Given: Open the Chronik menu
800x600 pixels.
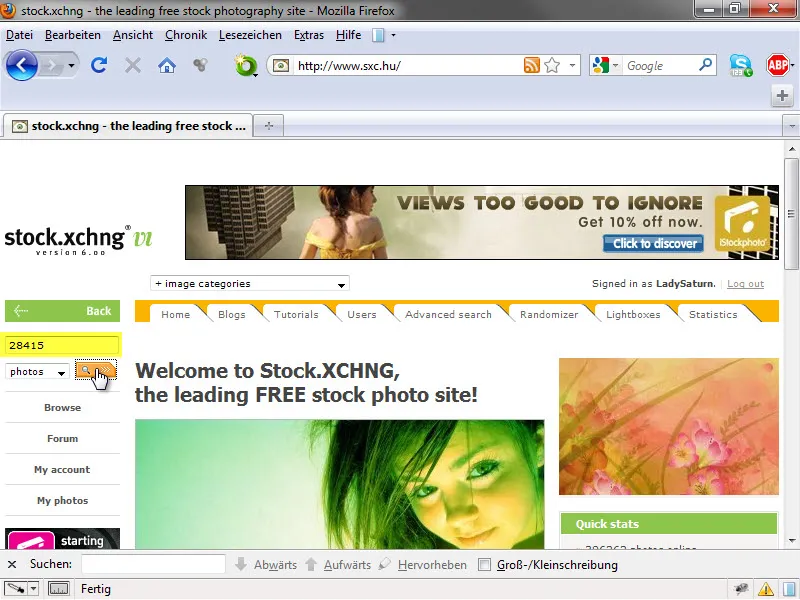Looking at the screenshot, I should 186,35.
